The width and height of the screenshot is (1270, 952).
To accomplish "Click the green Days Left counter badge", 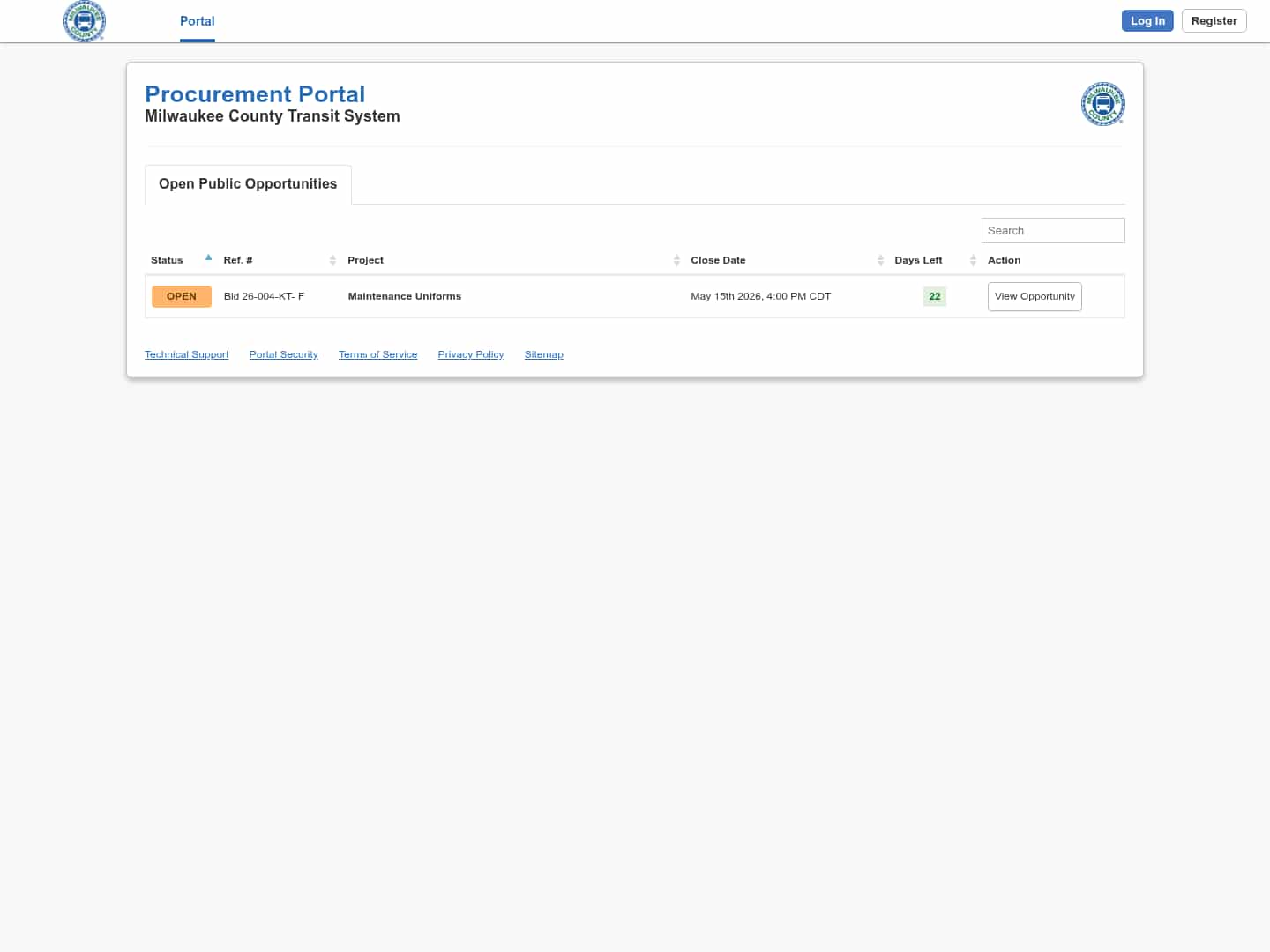I will pyautogui.click(x=935, y=296).
